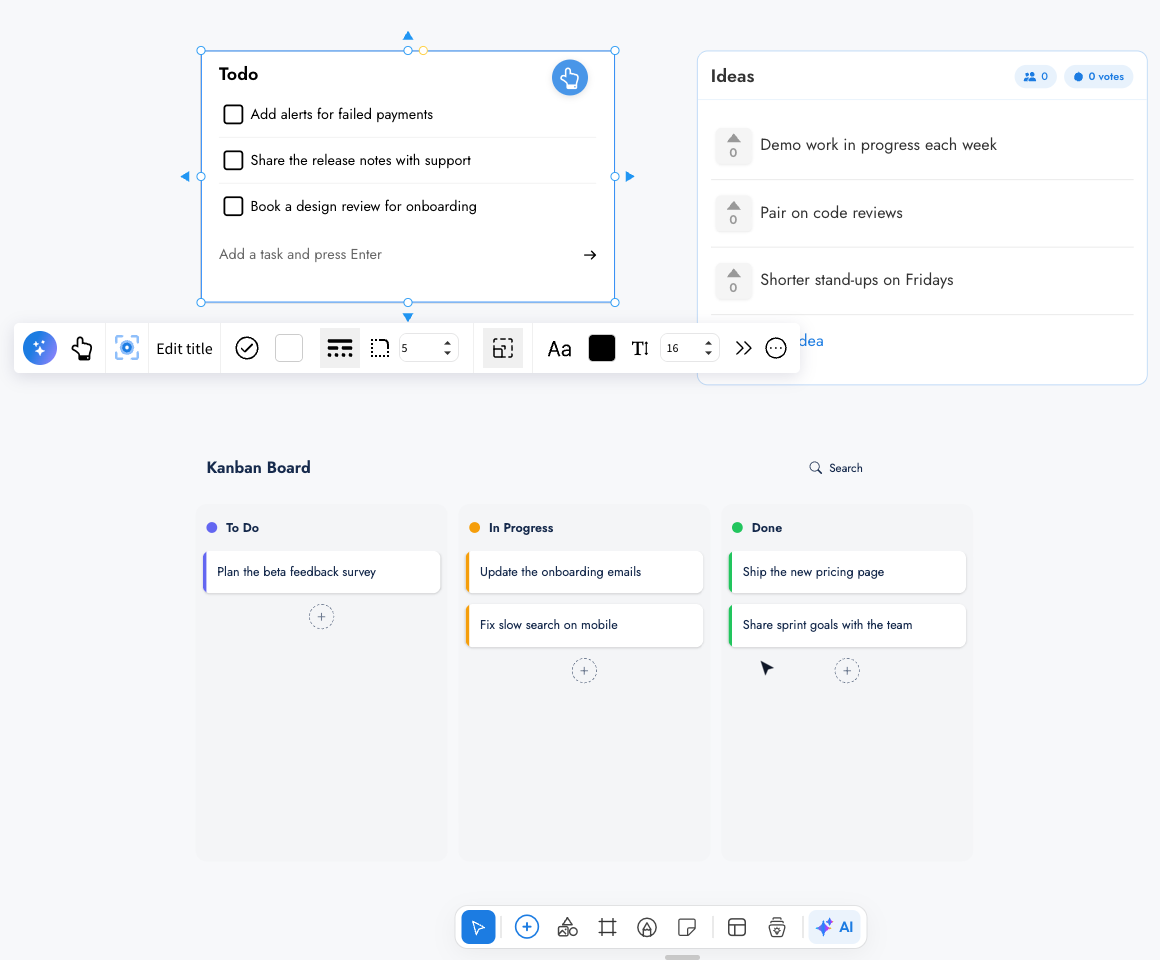This screenshot has width=1160, height=960.
Task: Open Share sprint goals with the team card
Action: 847,625
